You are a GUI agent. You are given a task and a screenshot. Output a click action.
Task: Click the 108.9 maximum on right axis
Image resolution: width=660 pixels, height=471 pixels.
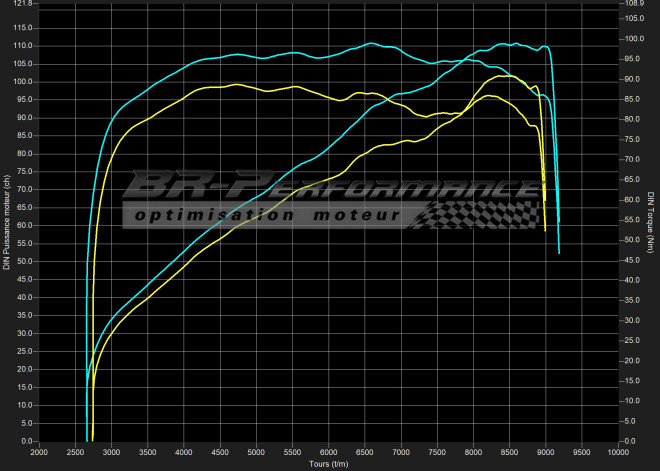[x=636, y=4]
